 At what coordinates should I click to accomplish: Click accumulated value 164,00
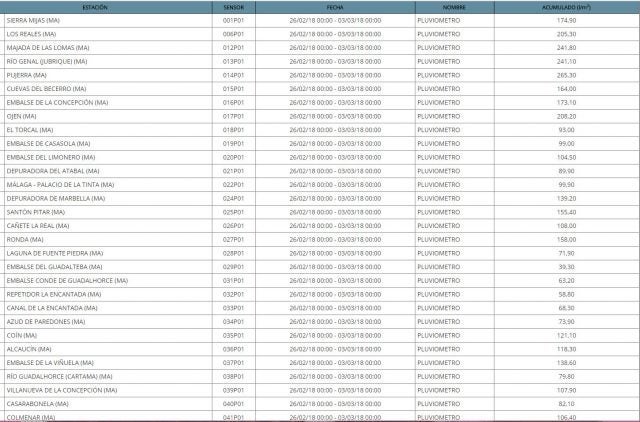point(593,88)
